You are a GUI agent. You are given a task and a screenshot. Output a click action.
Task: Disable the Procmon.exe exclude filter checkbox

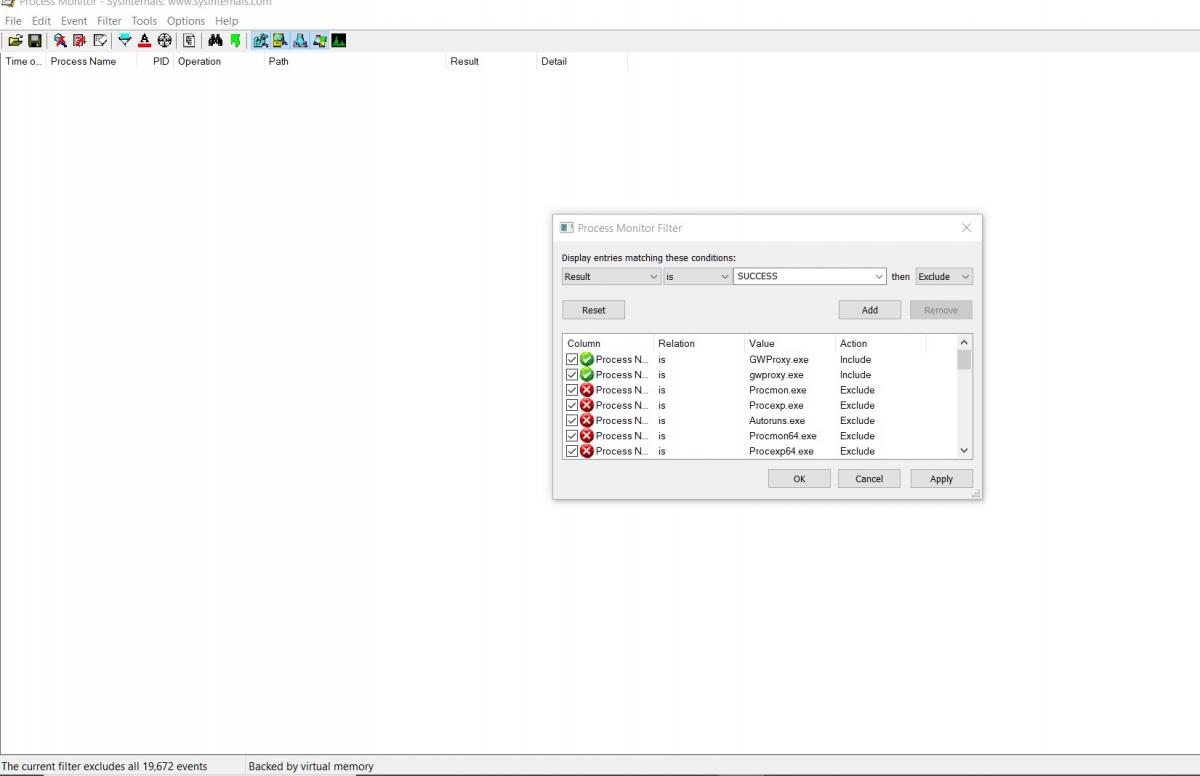click(x=572, y=390)
